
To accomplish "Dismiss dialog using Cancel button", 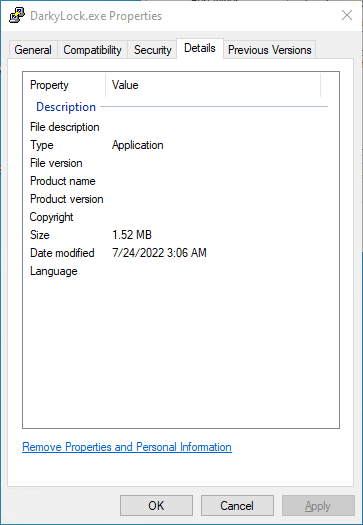I will point(237,506).
